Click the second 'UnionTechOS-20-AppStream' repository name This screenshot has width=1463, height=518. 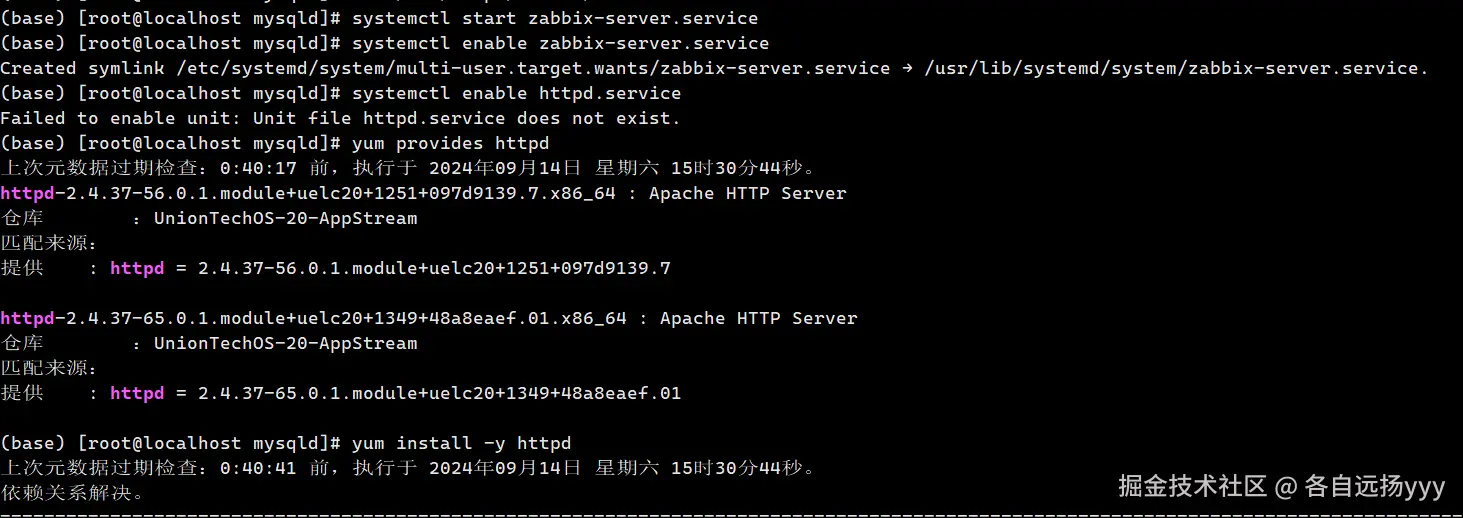coord(285,343)
